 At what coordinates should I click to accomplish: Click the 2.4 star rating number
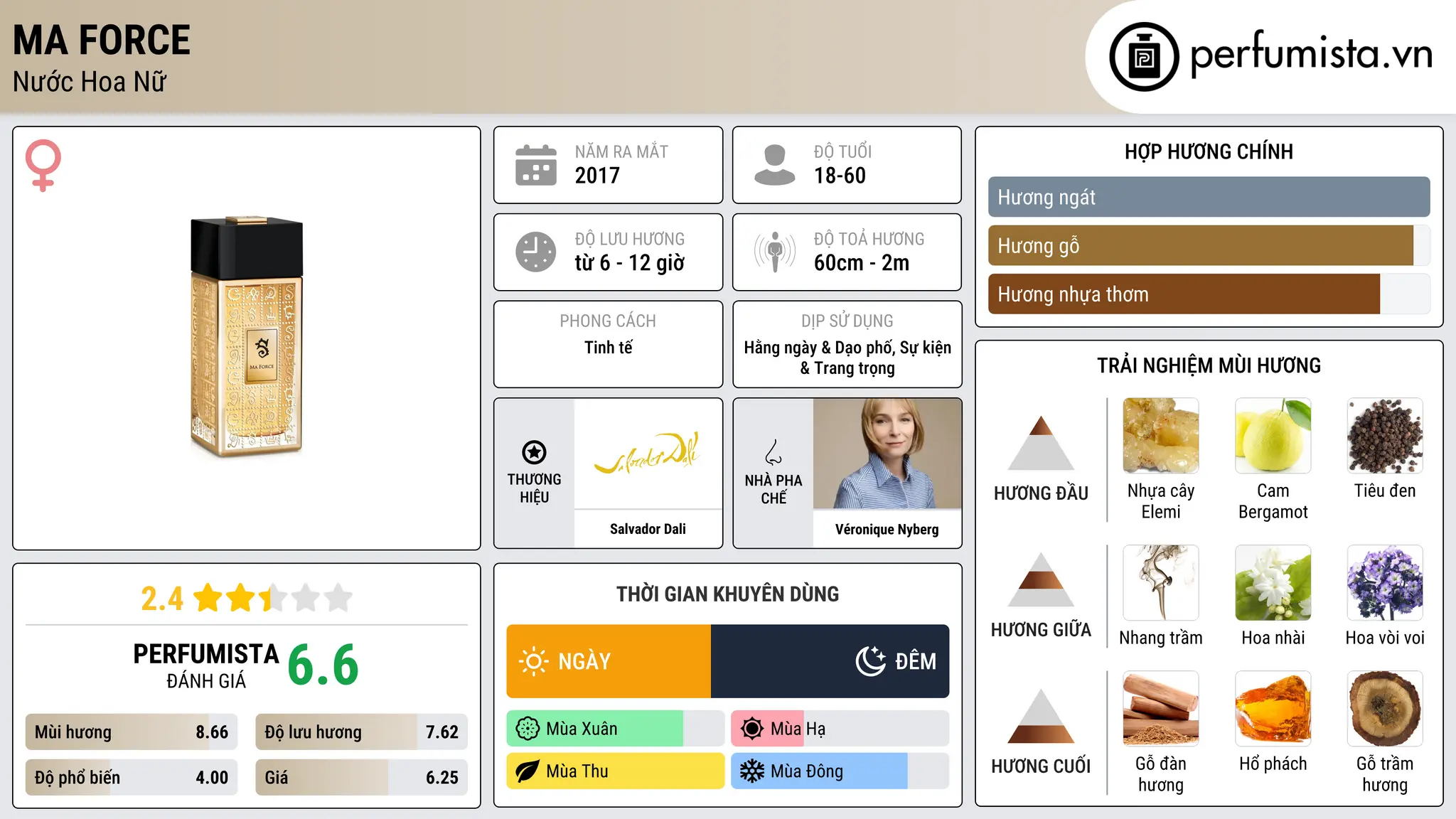[x=161, y=599]
